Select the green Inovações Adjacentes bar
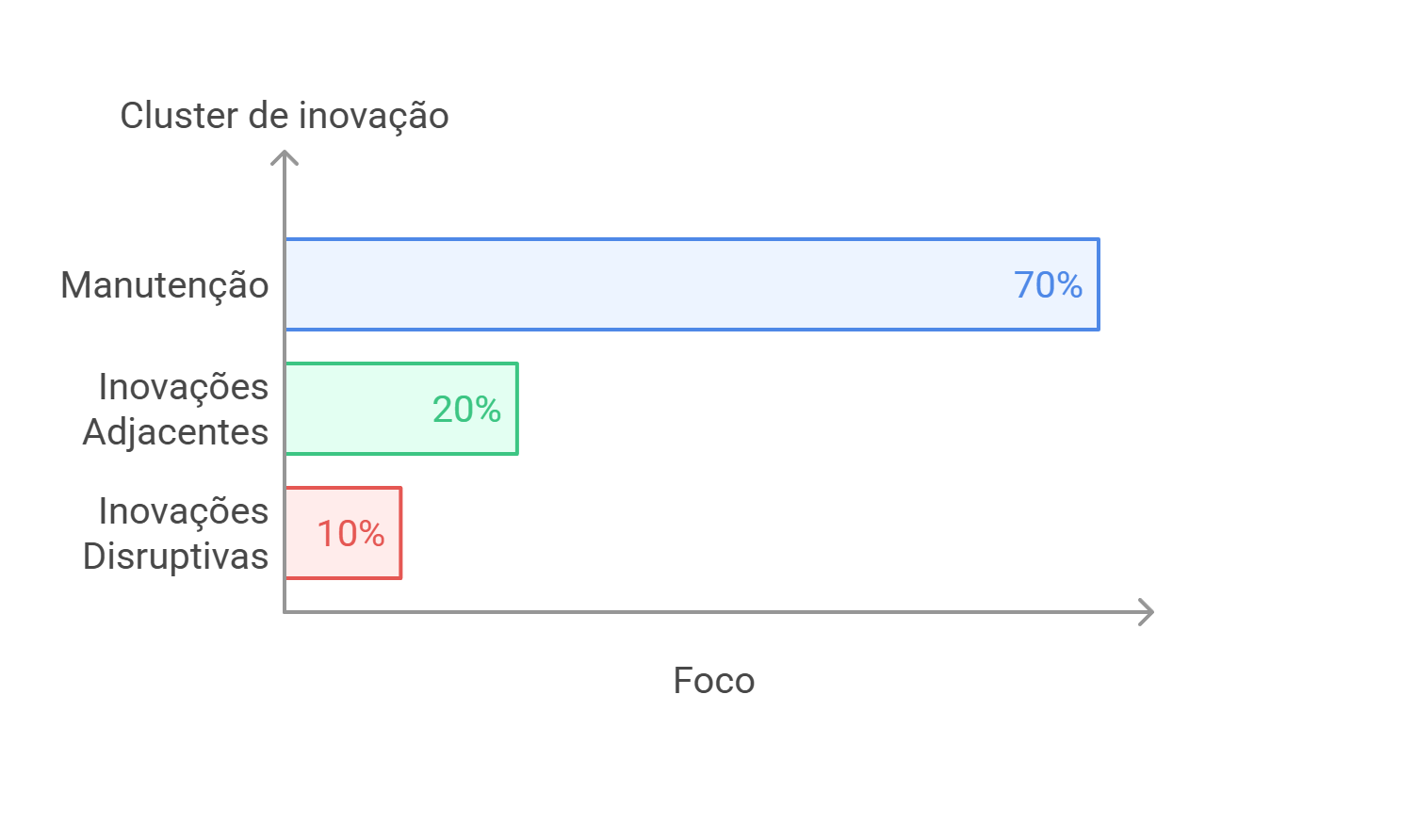This screenshot has height=840, width=1417. 401,409
